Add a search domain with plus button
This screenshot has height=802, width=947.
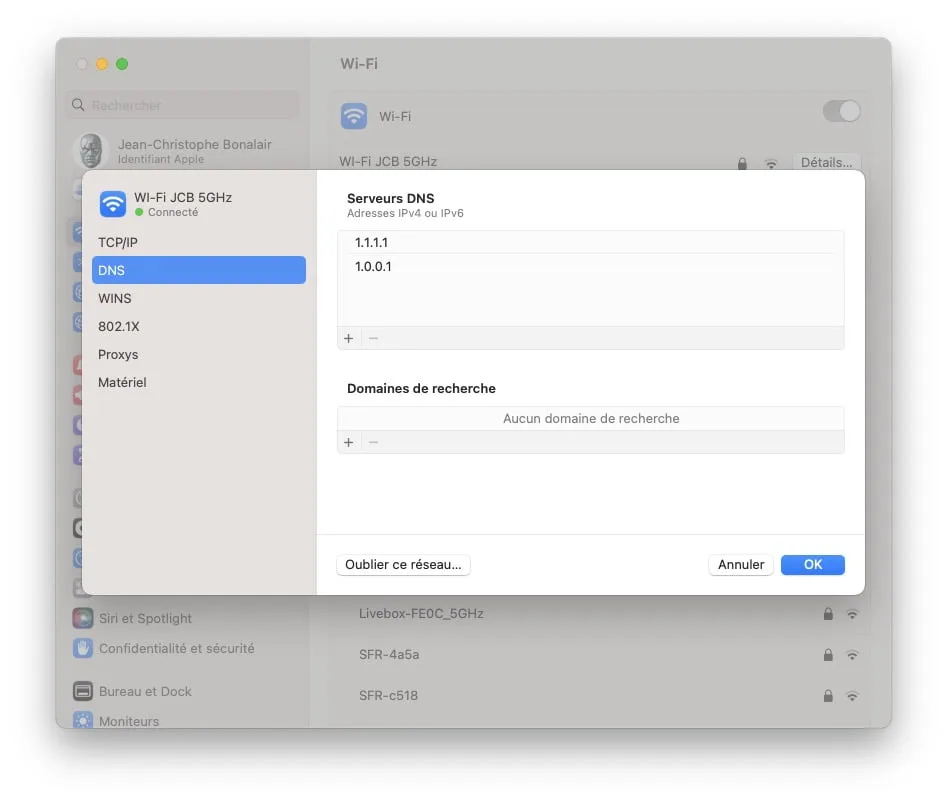[x=348, y=443]
